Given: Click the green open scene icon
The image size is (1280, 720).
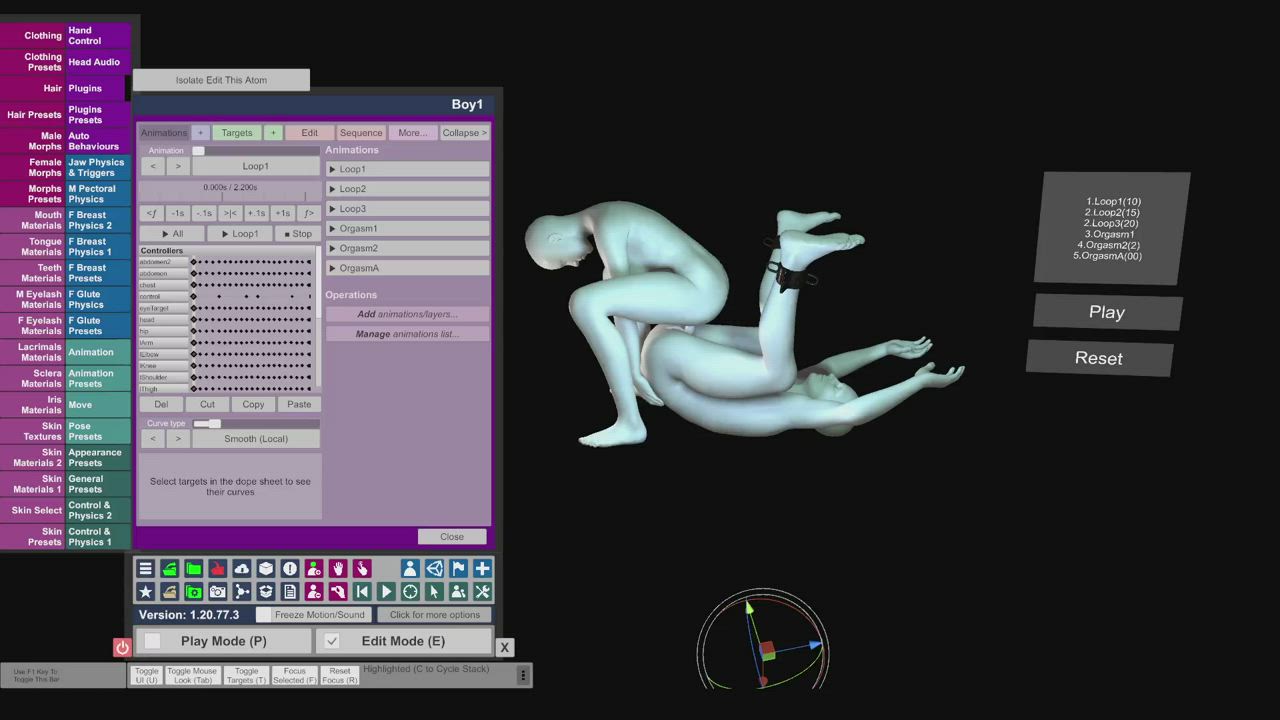Looking at the screenshot, I should (169, 568).
